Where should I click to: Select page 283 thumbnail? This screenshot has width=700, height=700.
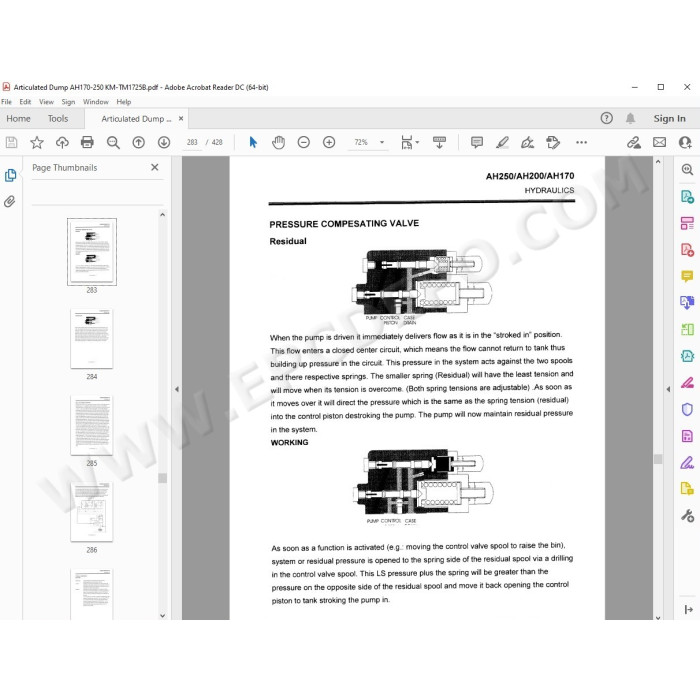(92, 252)
